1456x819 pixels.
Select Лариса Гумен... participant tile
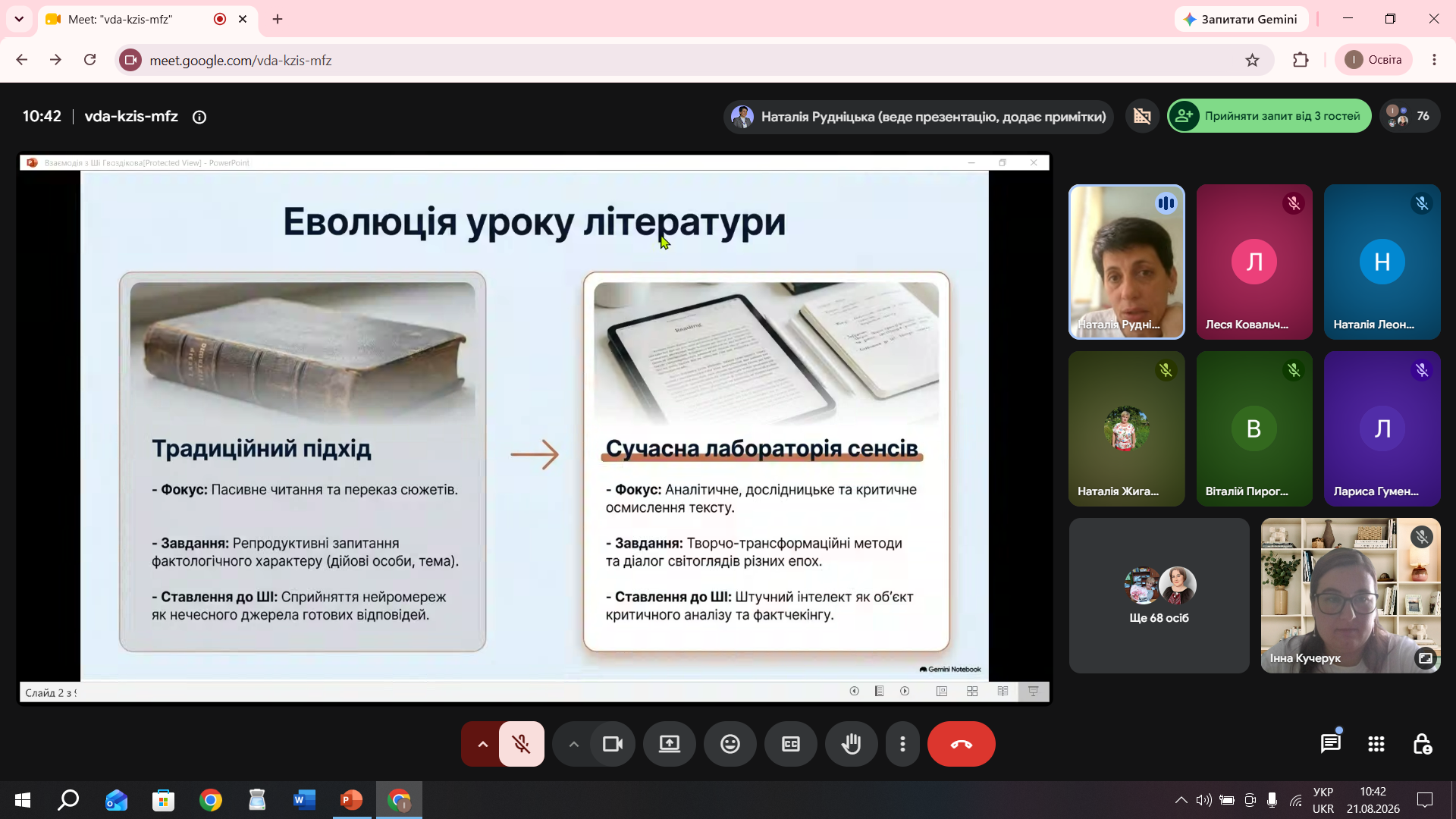pyautogui.click(x=1382, y=428)
